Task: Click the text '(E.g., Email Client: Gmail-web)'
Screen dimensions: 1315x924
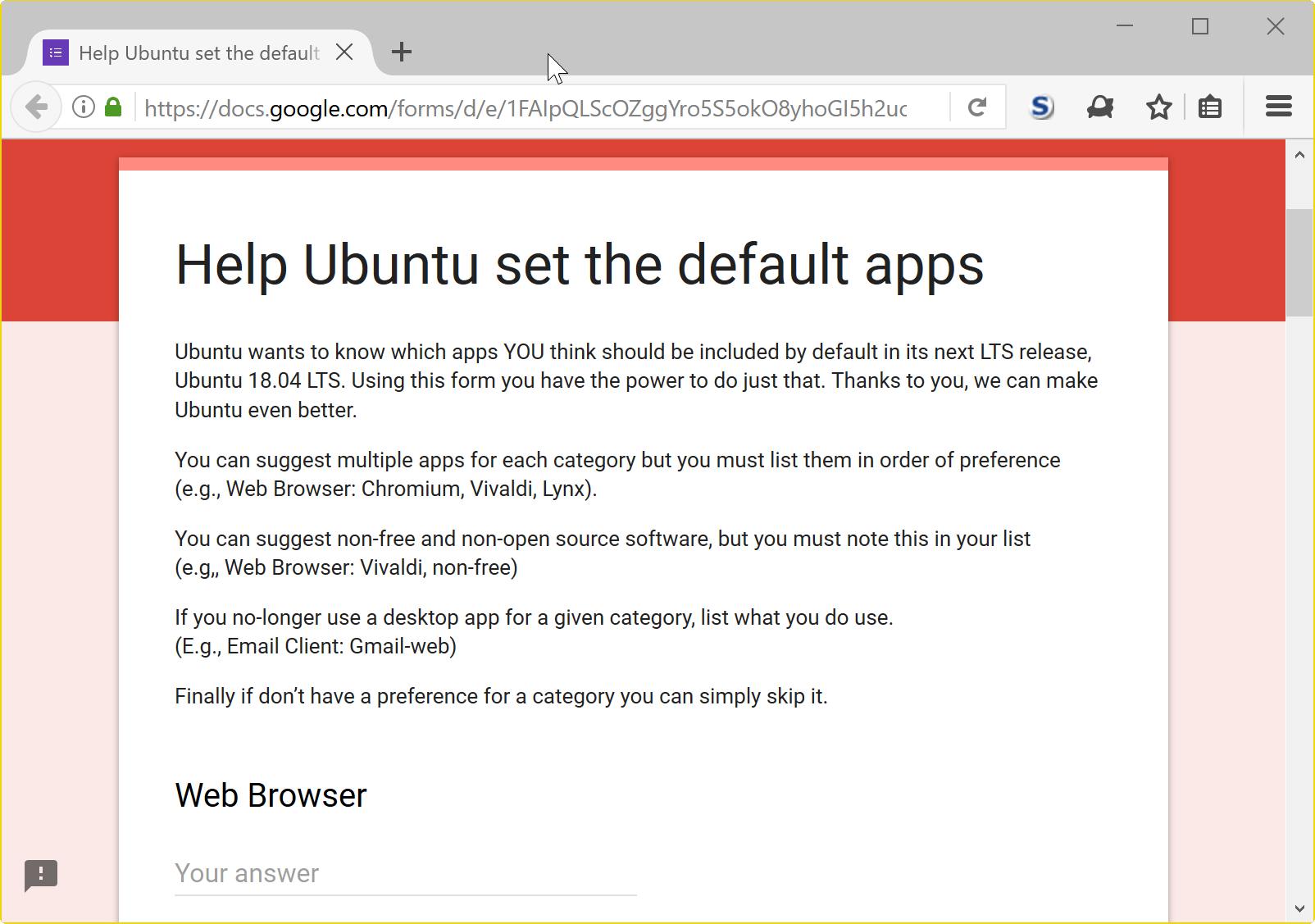Action: click(316, 646)
